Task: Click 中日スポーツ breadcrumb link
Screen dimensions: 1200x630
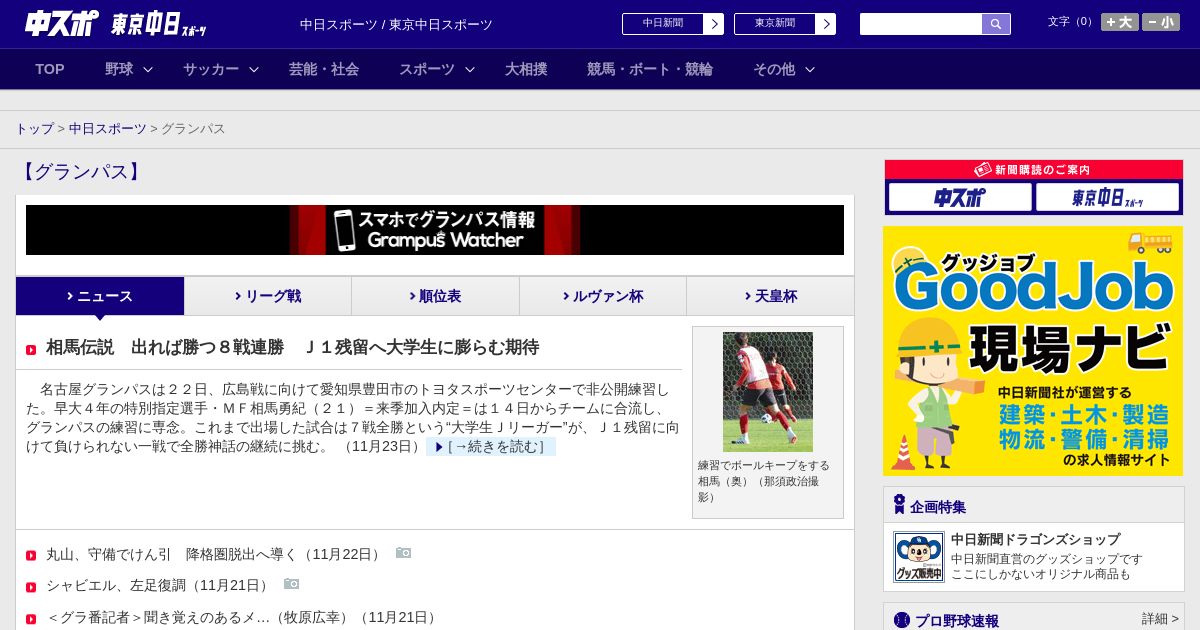Action: [108, 129]
